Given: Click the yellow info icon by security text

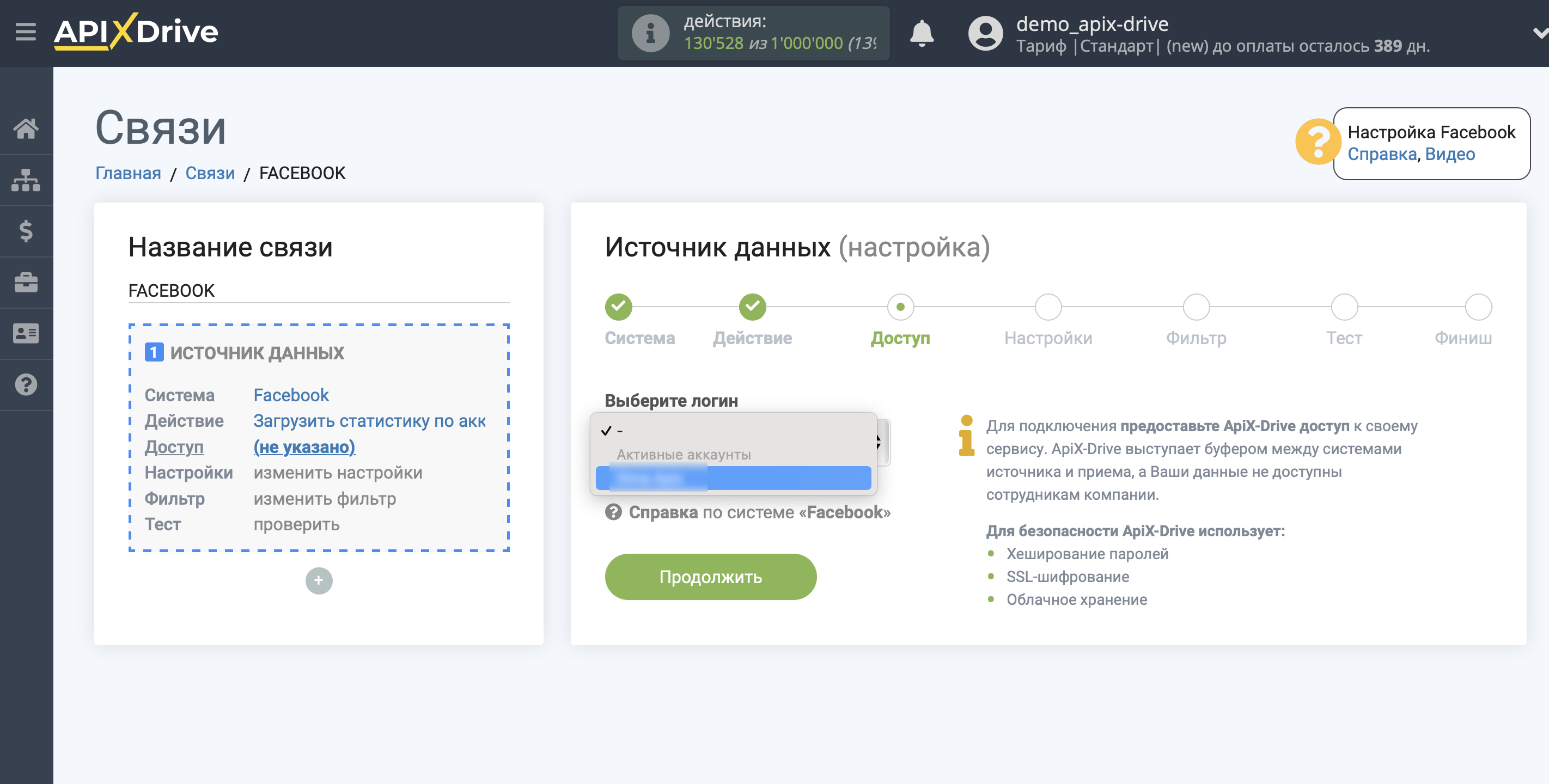Looking at the screenshot, I should 966,436.
